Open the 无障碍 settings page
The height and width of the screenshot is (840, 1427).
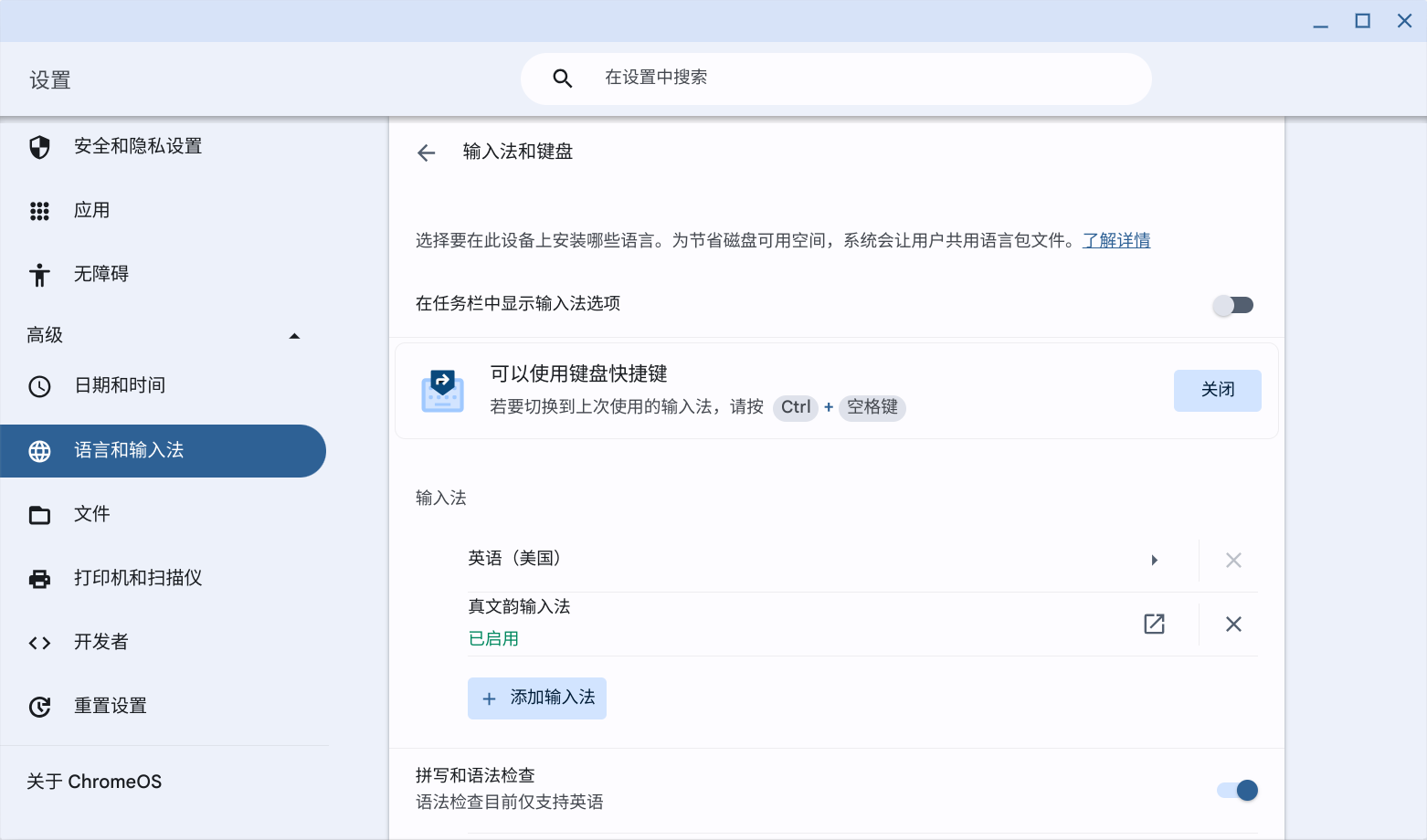[x=101, y=274]
